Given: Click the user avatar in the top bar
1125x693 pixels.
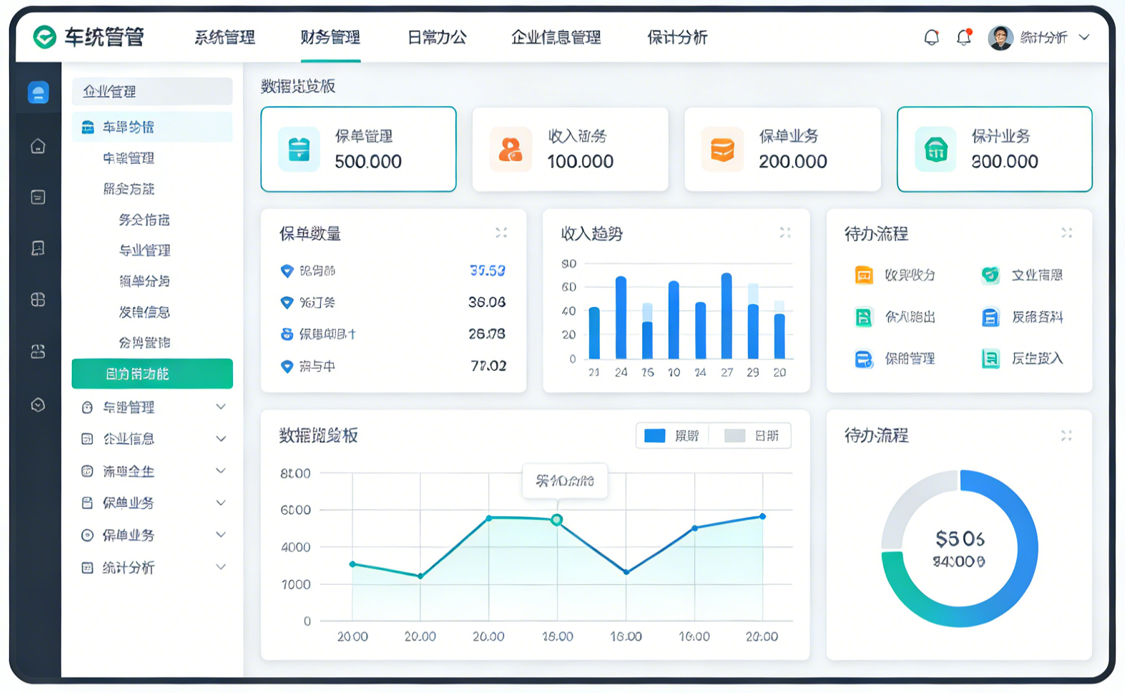Looking at the screenshot, I should click(1000, 38).
